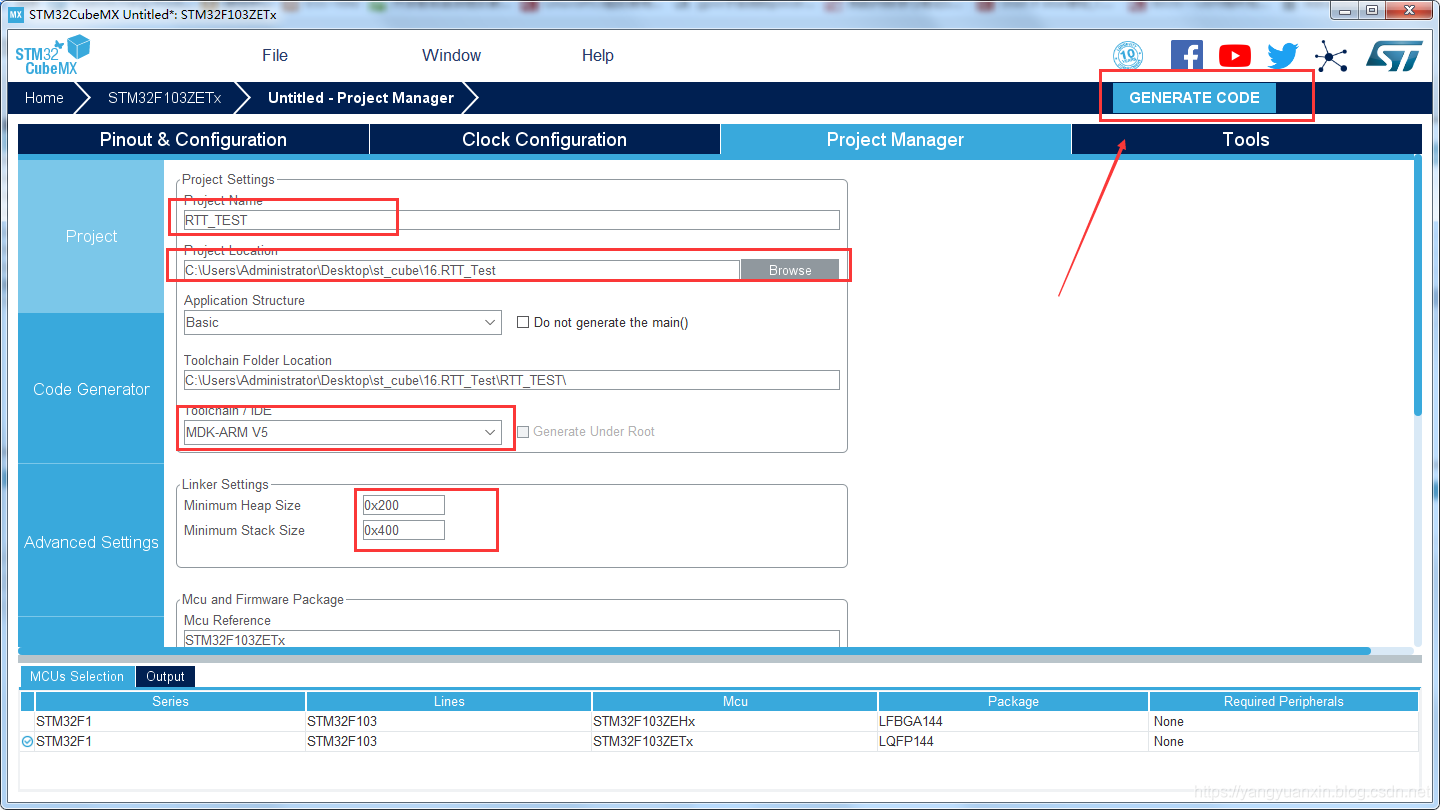Sort by Required Peripherals column header

[x=1284, y=701]
